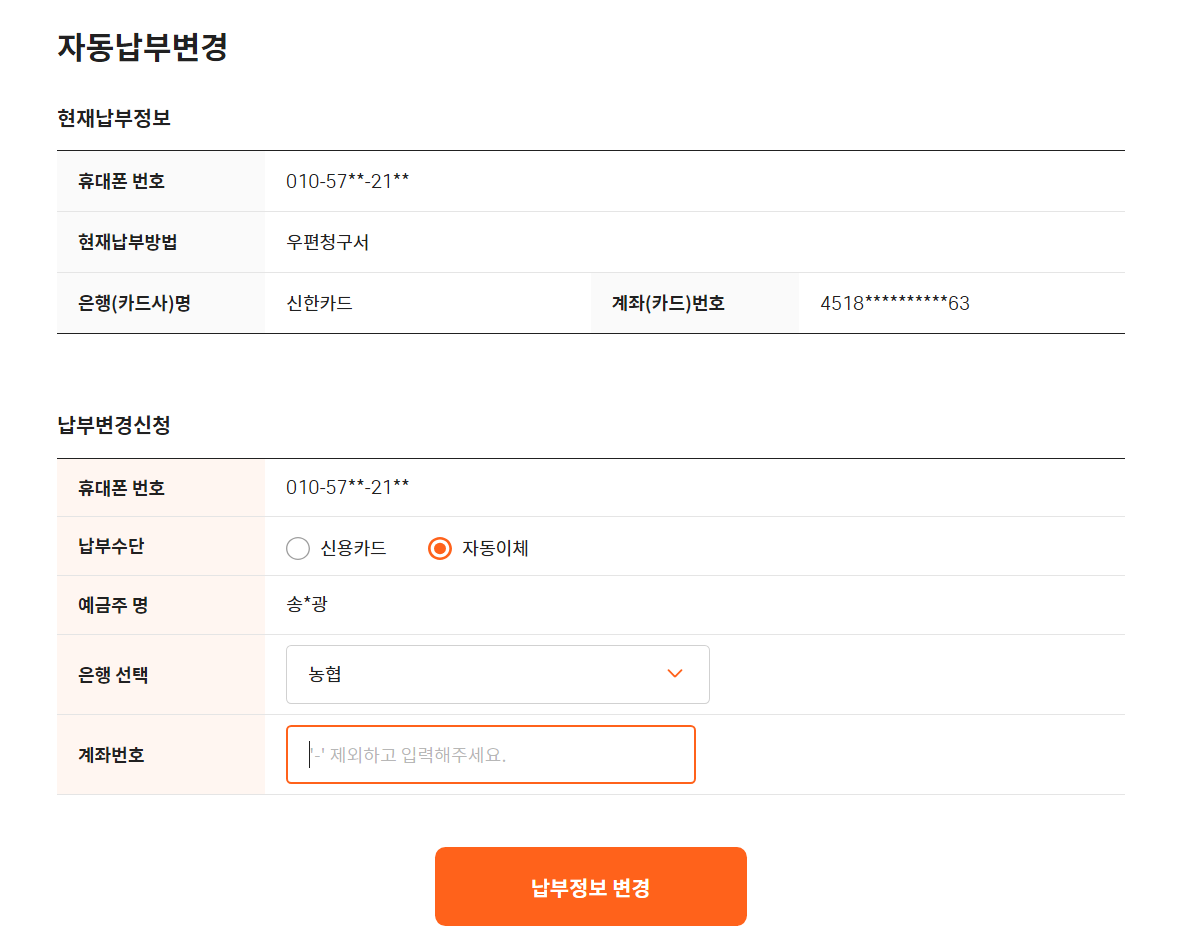The image size is (1203, 940).
Task: Click the 납부변경신청 section heading
Action: (114, 425)
